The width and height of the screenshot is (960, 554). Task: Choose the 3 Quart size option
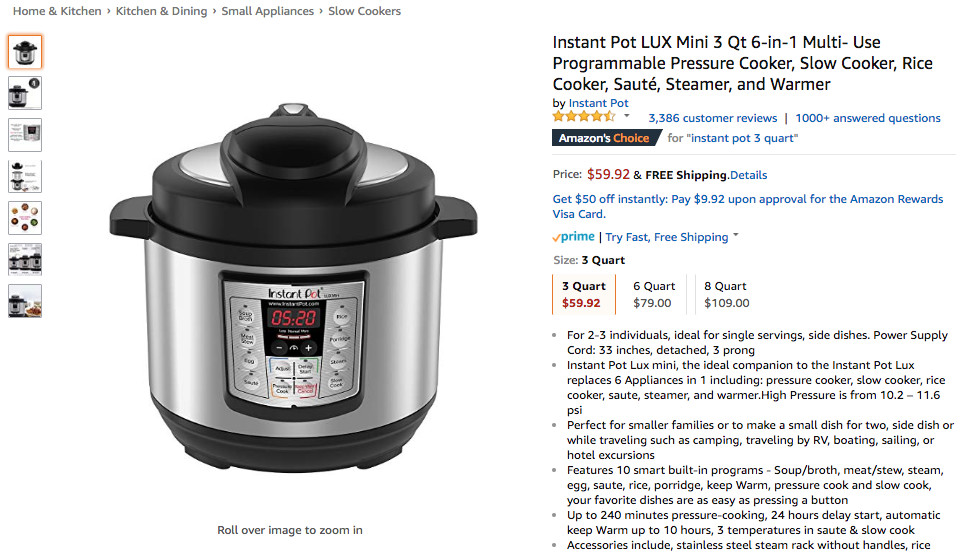(583, 294)
